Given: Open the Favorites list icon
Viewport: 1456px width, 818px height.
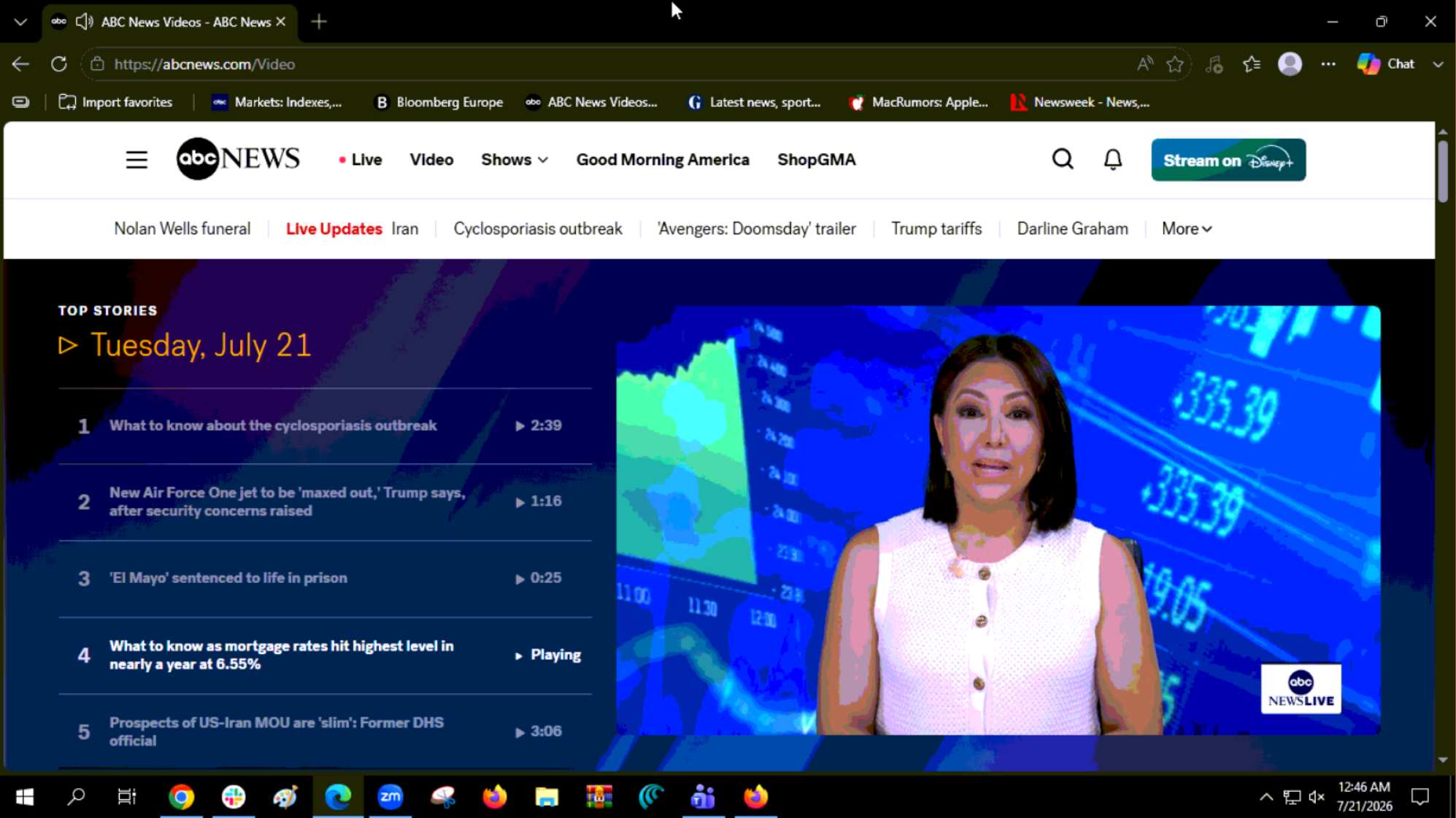Looking at the screenshot, I should (1252, 64).
